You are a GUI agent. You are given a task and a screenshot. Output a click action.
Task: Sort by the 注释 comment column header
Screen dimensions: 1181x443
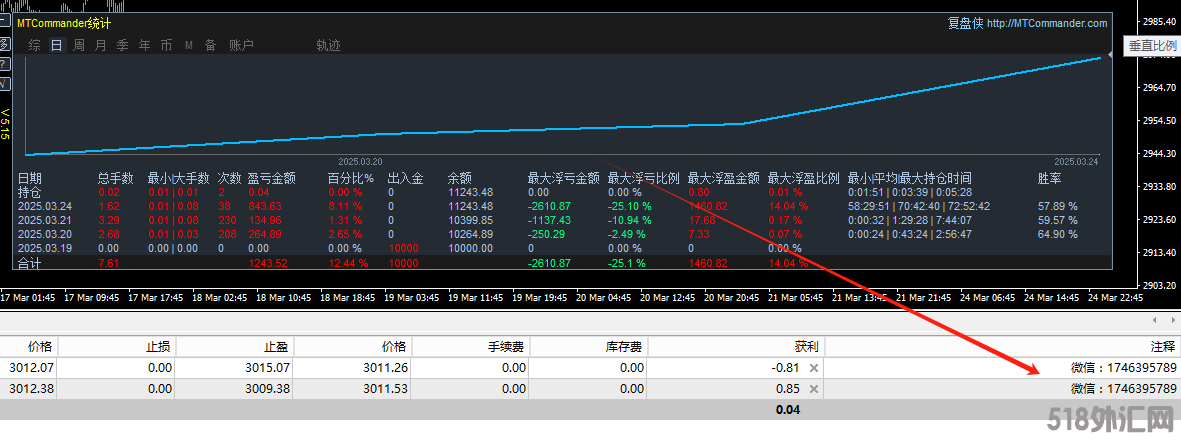click(1163, 346)
